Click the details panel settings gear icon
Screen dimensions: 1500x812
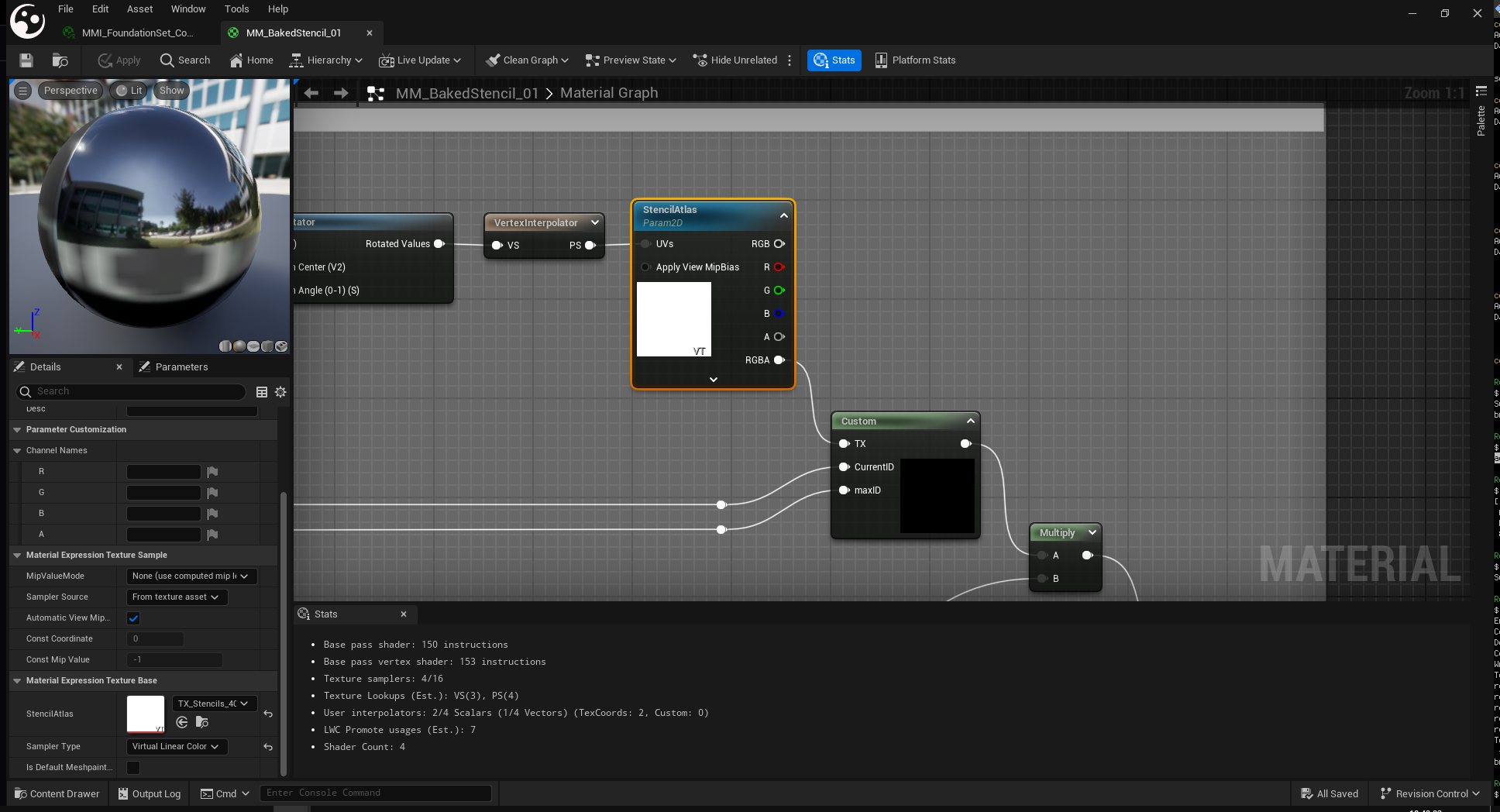pos(280,392)
